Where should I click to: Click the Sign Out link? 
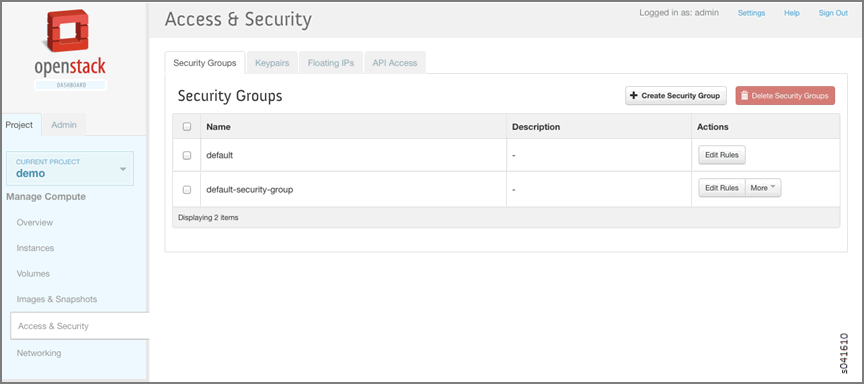pos(833,13)
